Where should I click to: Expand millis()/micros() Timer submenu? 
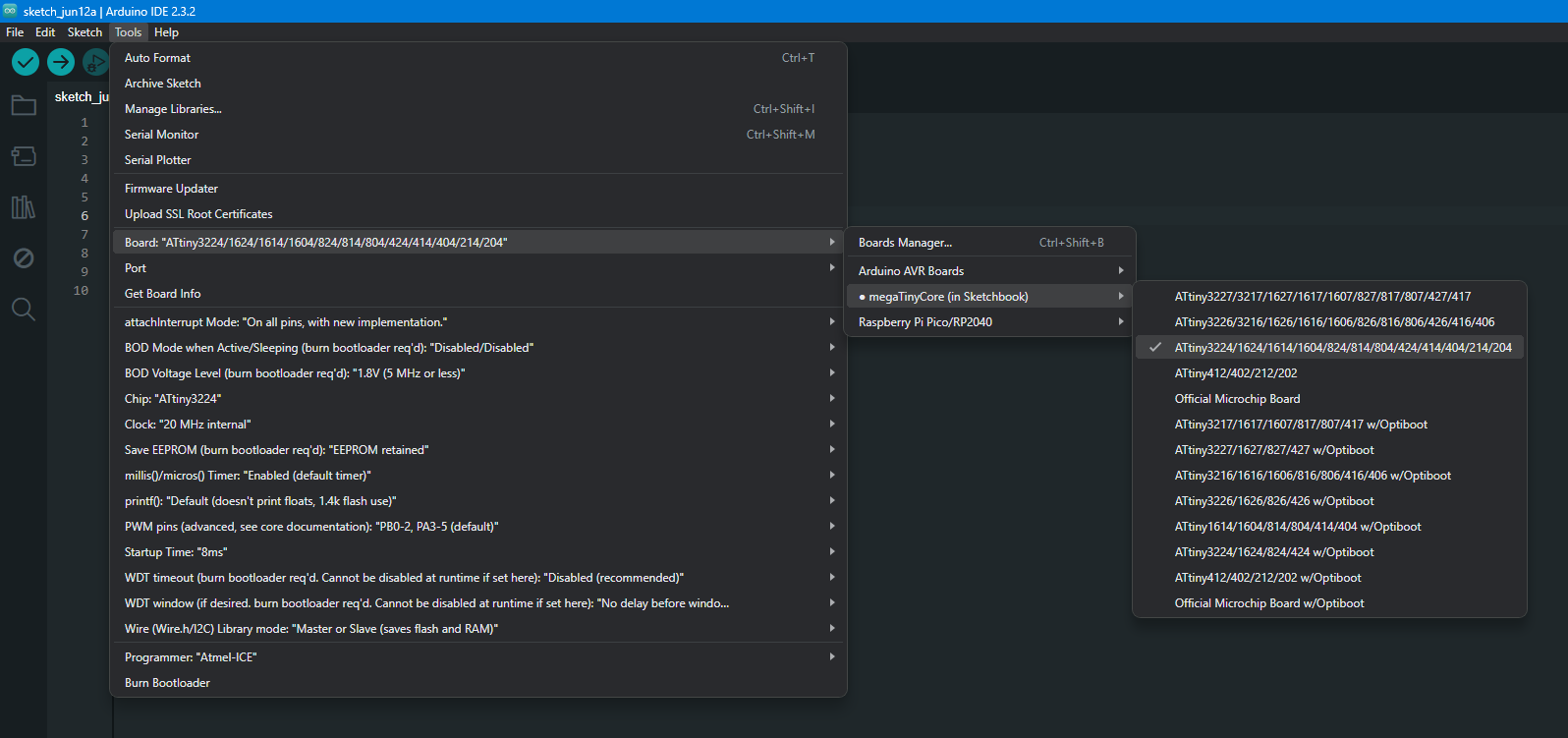[478, 476]
